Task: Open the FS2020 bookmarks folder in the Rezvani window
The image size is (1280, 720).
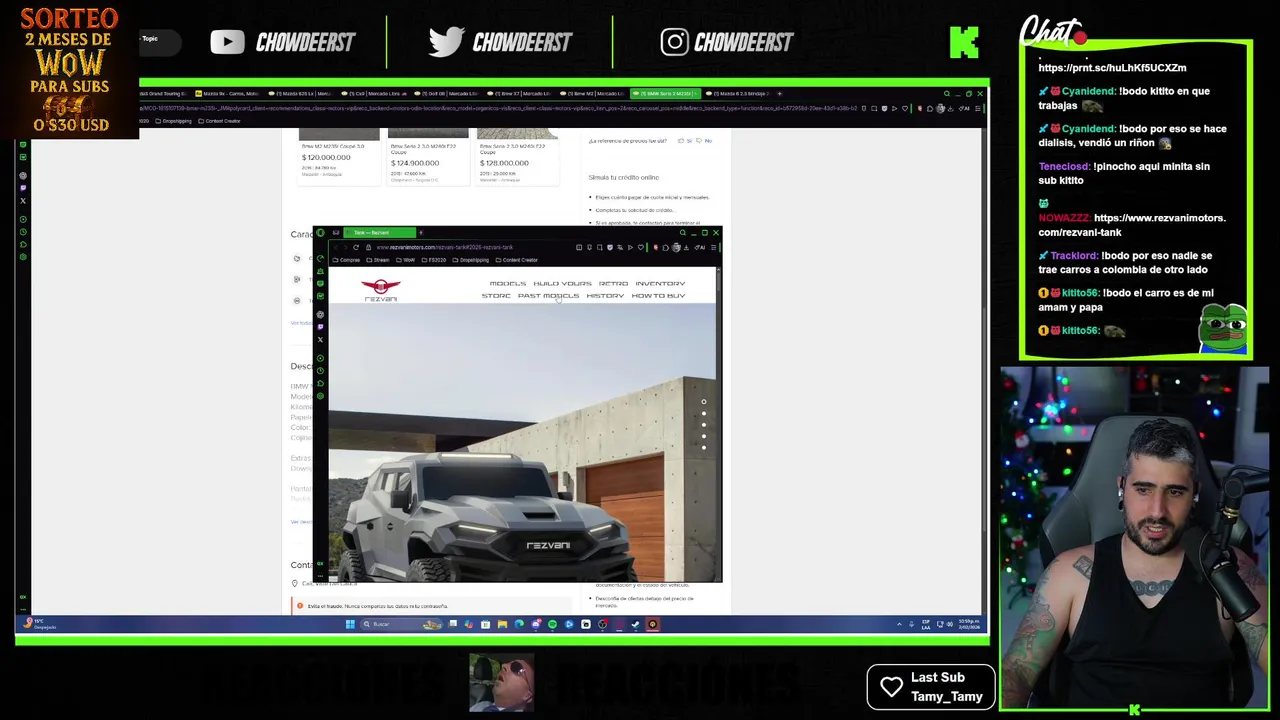Action: [x=434, y=260]
